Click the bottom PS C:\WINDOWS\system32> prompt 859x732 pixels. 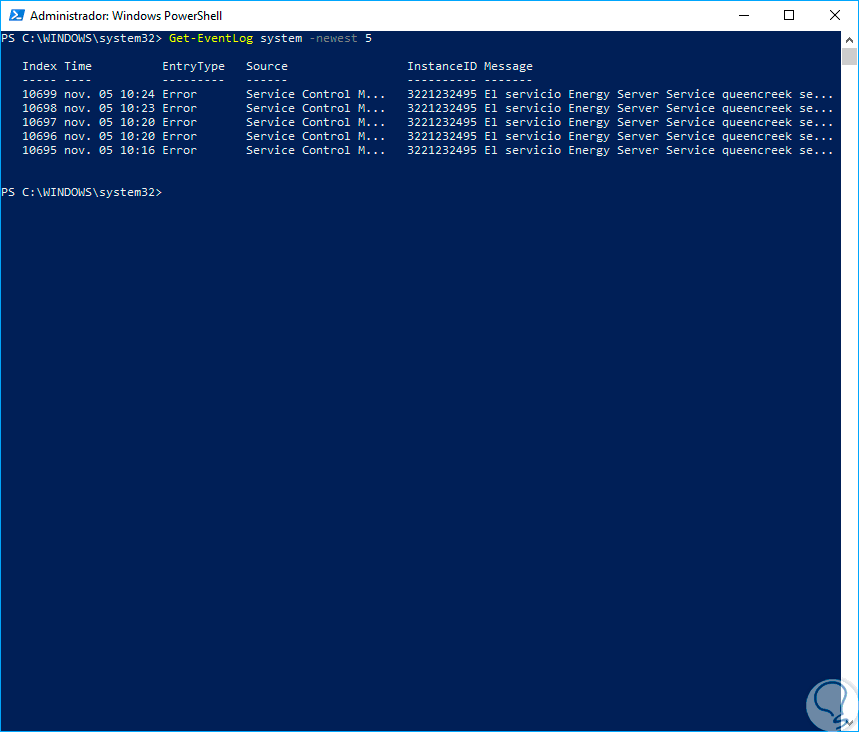click(x=82, y=192)
